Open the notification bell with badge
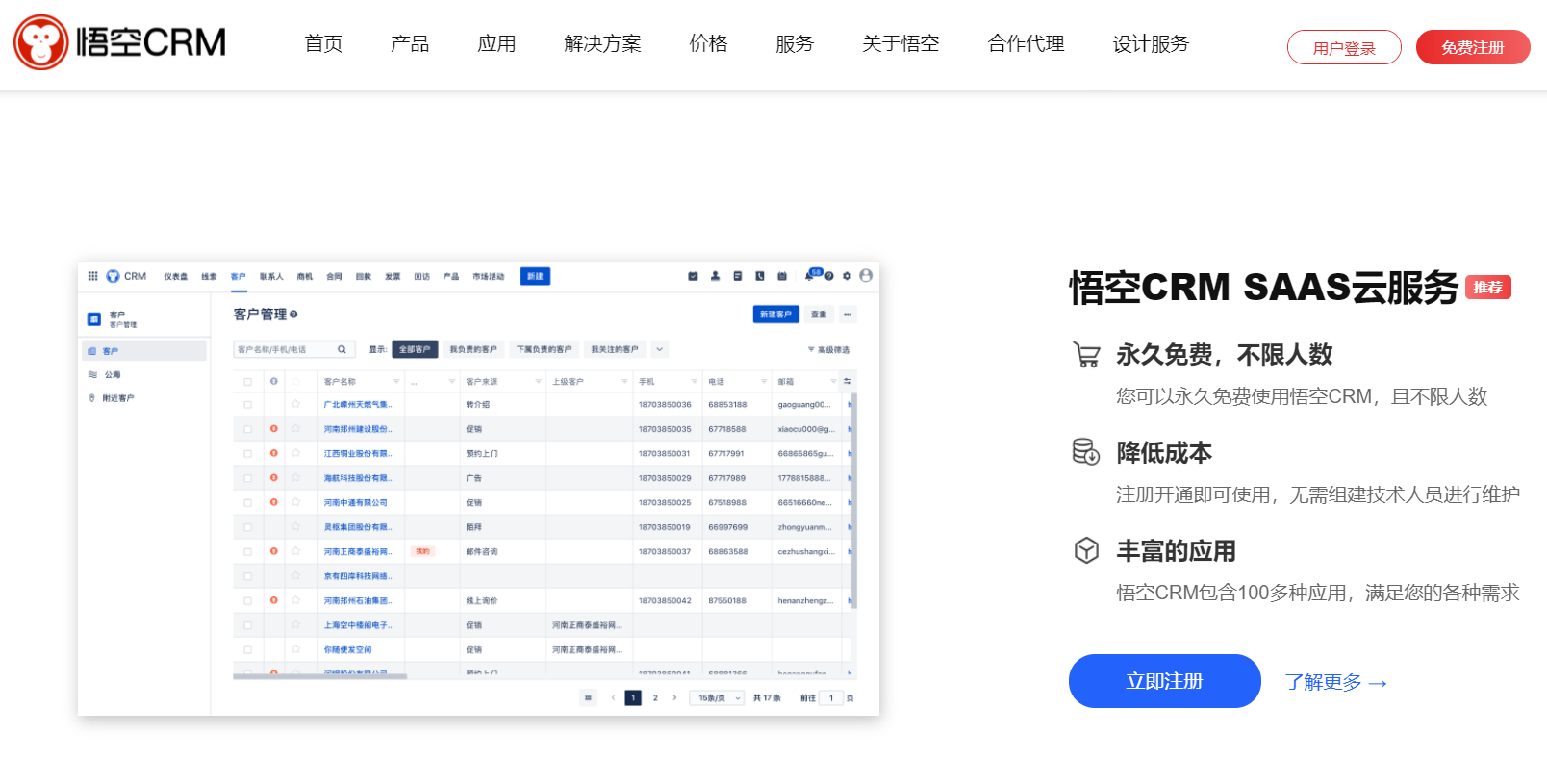This screenshot has height=784, width=1547. click(x=809, y=276)
